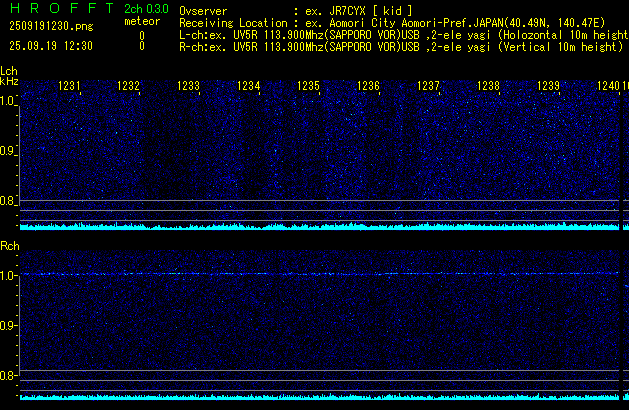This screenshot has width=629, height=410.
Task: Click the 0.8 frequency tick in Rch
Action: [9, 376]
